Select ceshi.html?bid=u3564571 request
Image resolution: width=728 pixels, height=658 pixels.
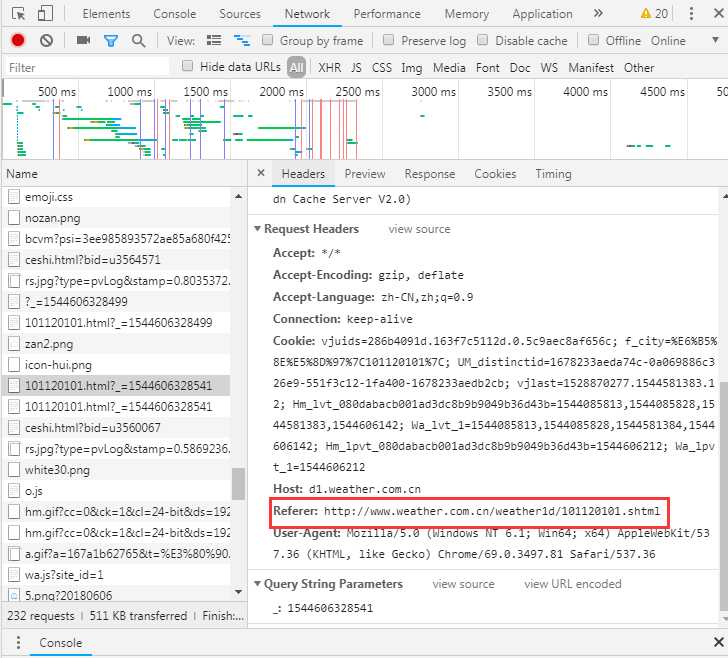[x=118, y=260]
